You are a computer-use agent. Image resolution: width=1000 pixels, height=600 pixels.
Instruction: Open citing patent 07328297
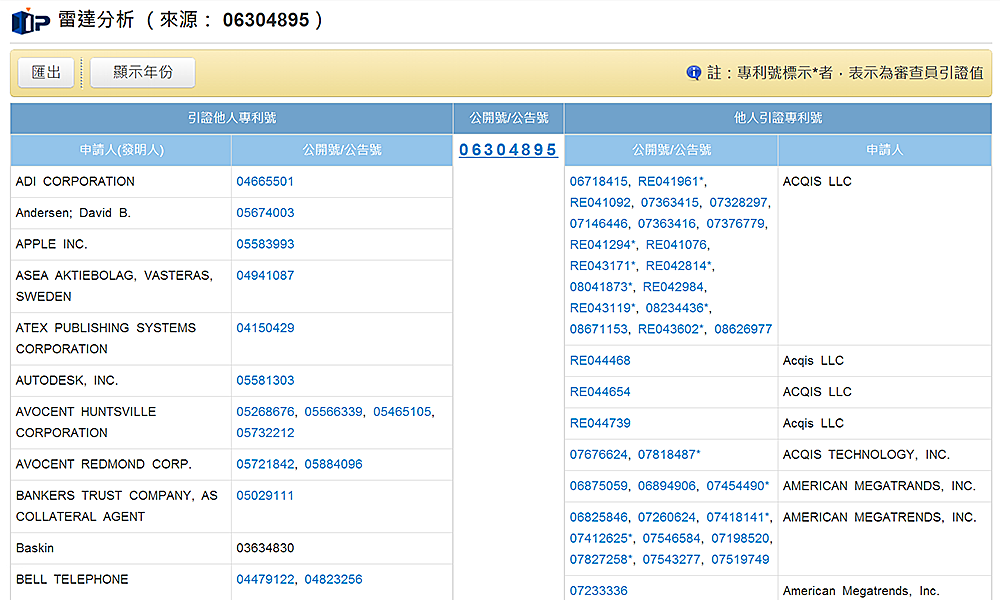[739, 202]
